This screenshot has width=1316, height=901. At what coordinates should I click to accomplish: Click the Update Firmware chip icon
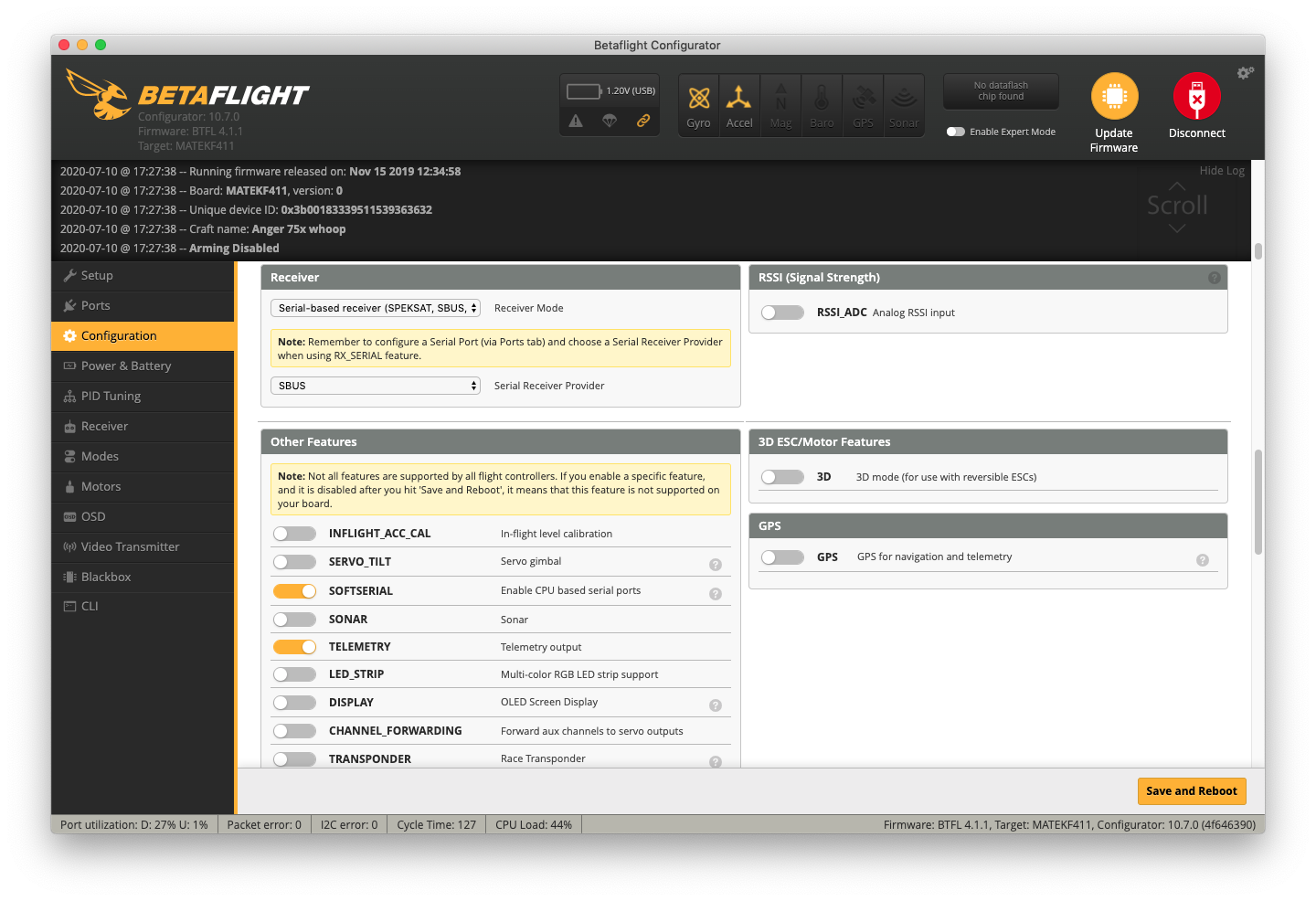[x=1114, y=96]
